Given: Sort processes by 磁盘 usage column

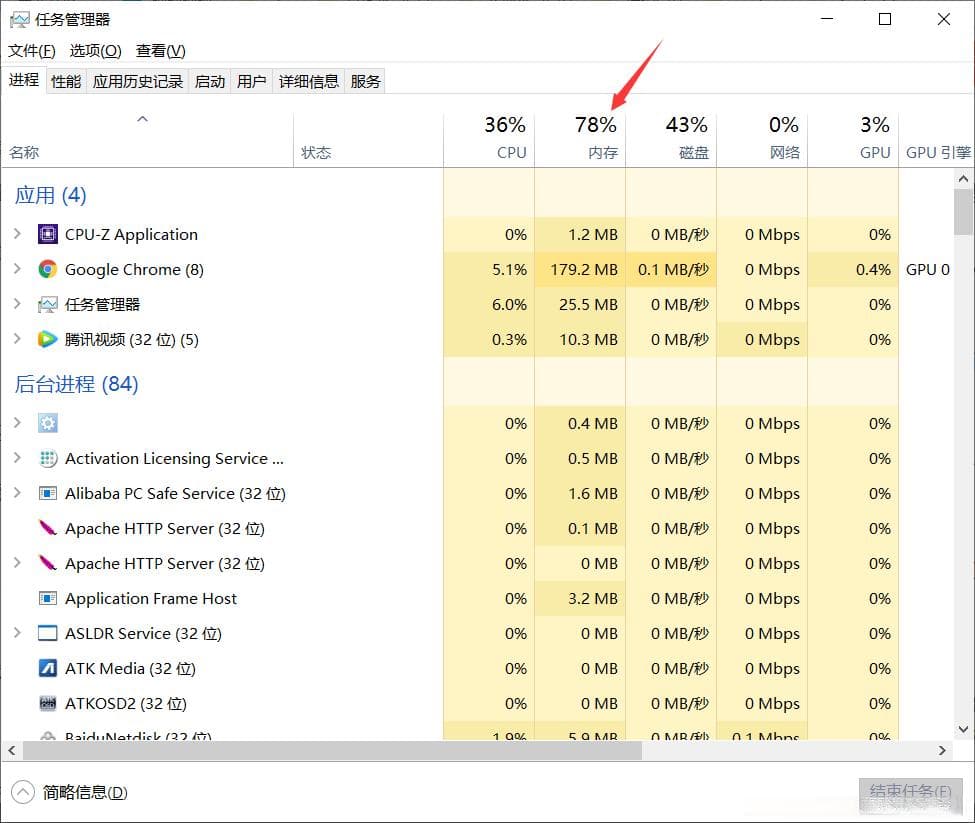Looking at the screenshot, I should click(x=671, y=140).
